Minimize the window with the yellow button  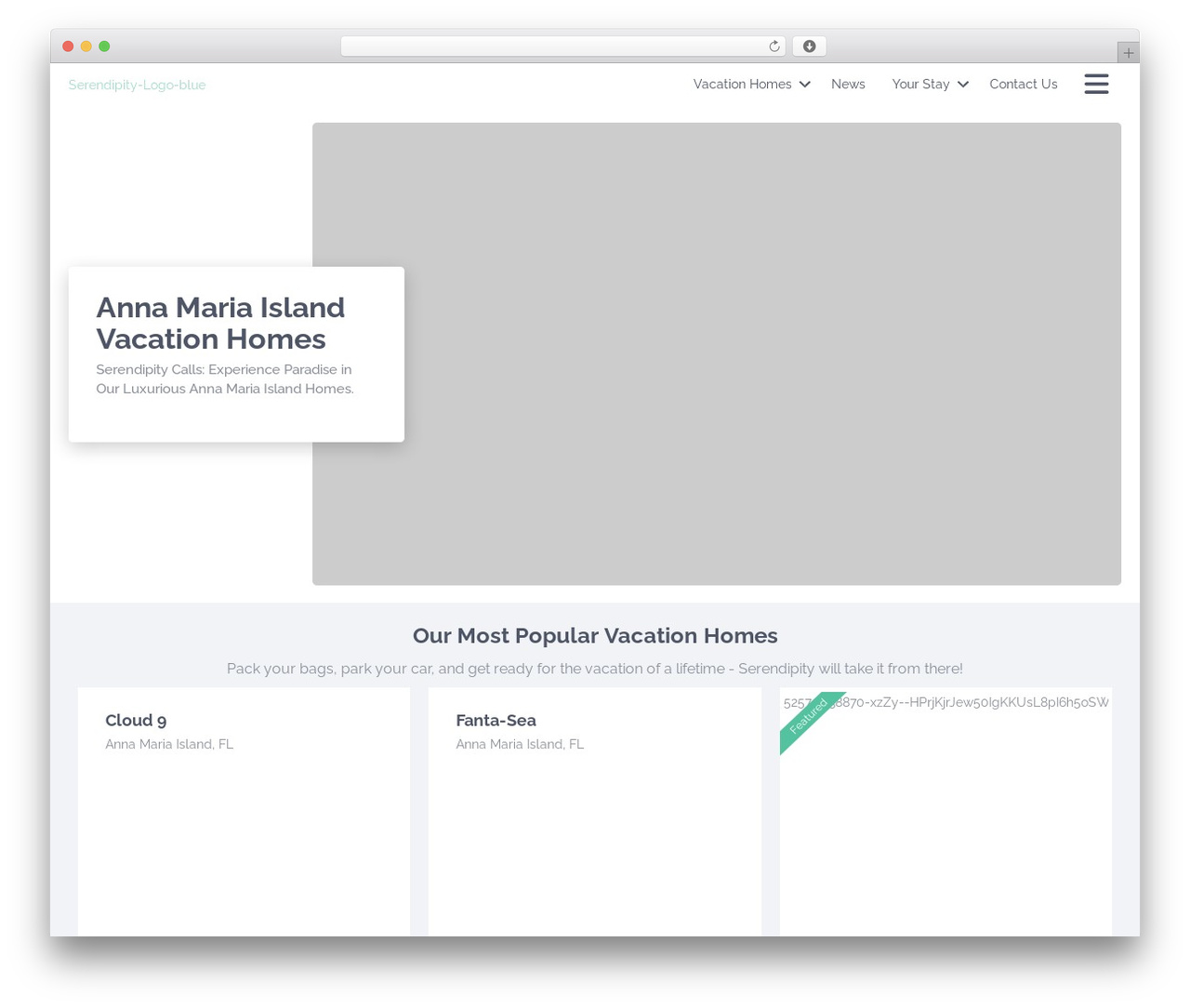tap(86, 46)
